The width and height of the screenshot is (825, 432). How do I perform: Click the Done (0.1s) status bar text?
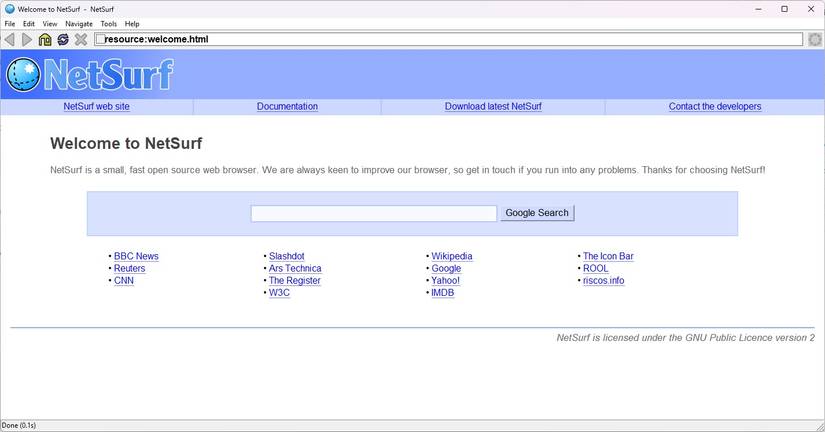click(19, 425)
